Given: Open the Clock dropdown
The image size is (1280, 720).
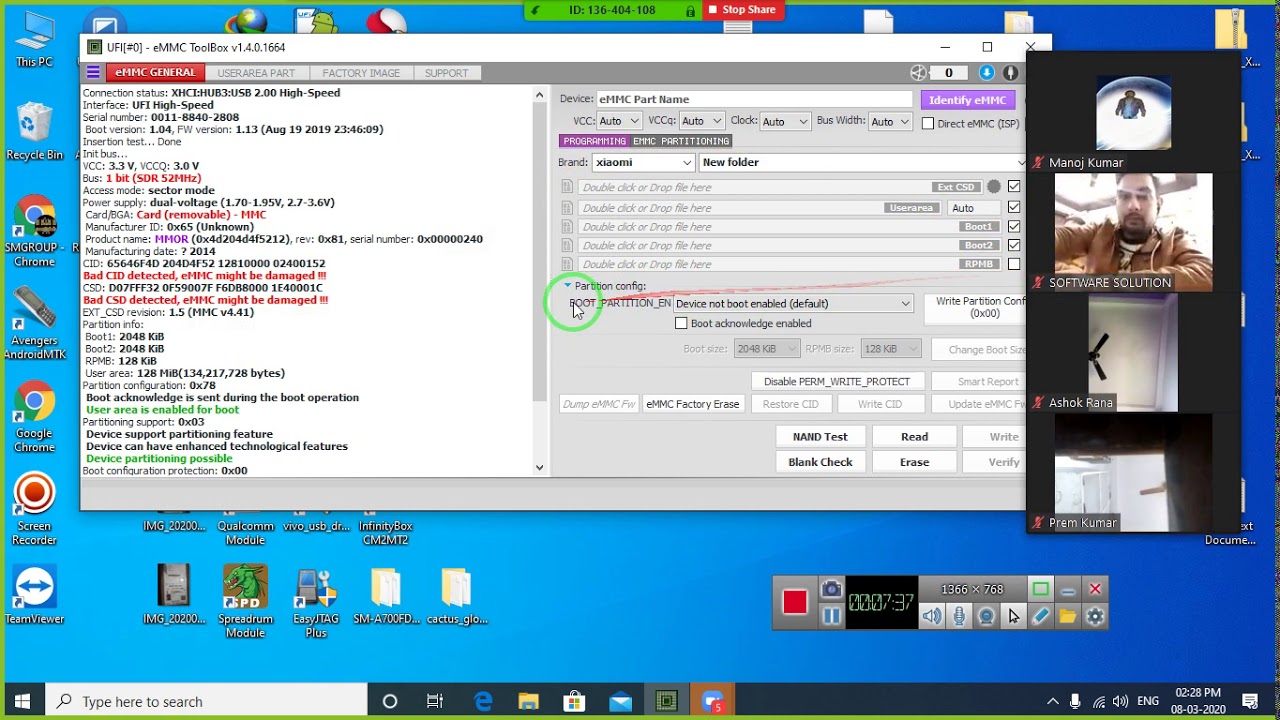Looking at the screenshot, I should 785,121.
